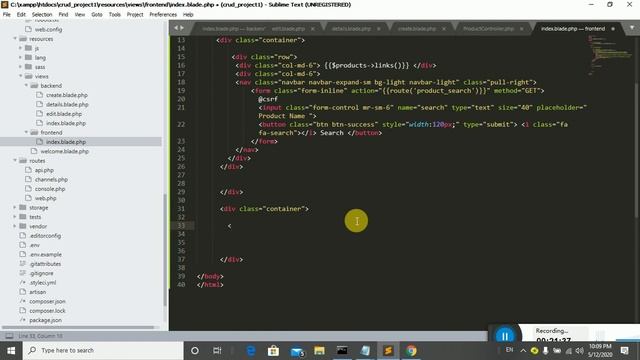Close the details.blade.php tab
Viewport: 640px width, 360px height.
pyautogui.click(x=378, y=29)
